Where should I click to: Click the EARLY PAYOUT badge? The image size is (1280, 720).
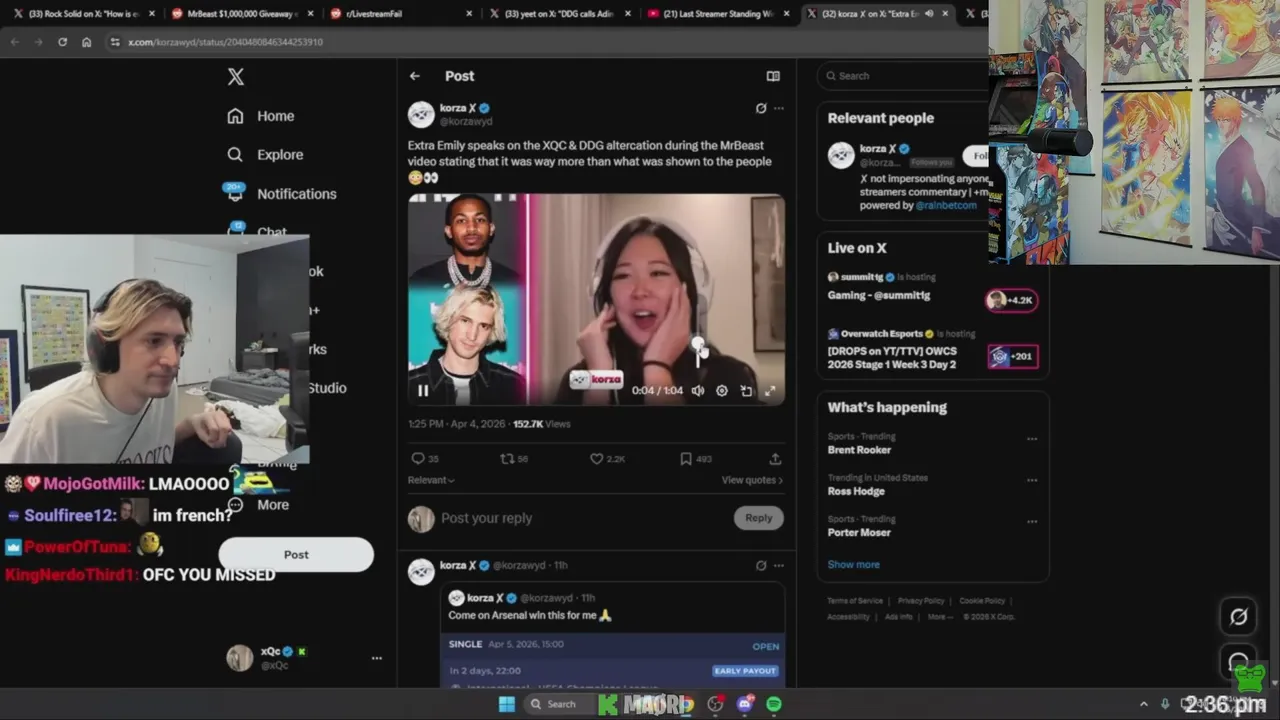745,671
